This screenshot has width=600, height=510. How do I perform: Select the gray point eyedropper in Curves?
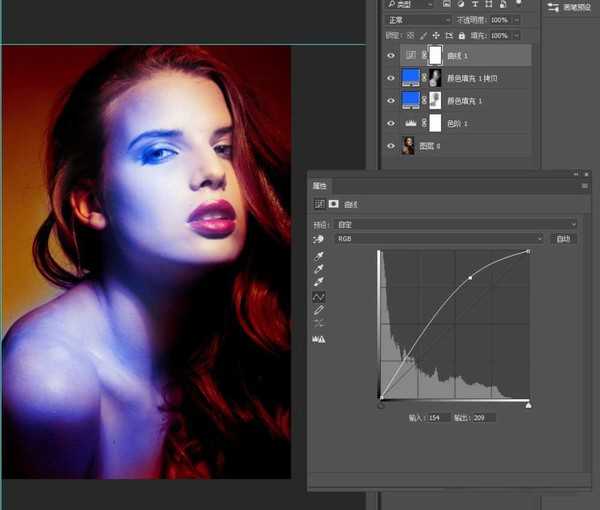coord(319,270)
